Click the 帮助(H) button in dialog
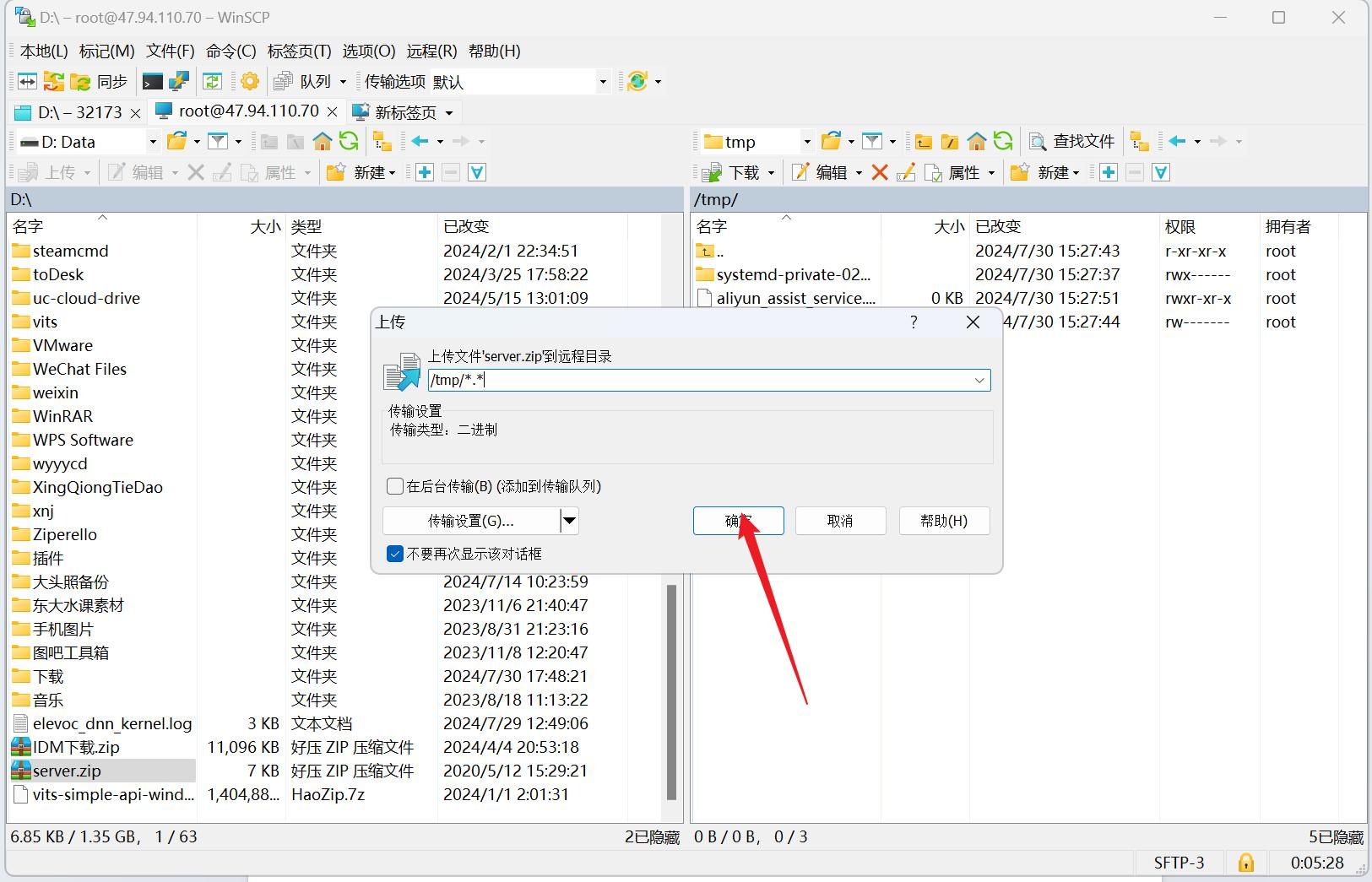This screenshot has width=1372, height=882. [x=944, y=521]
